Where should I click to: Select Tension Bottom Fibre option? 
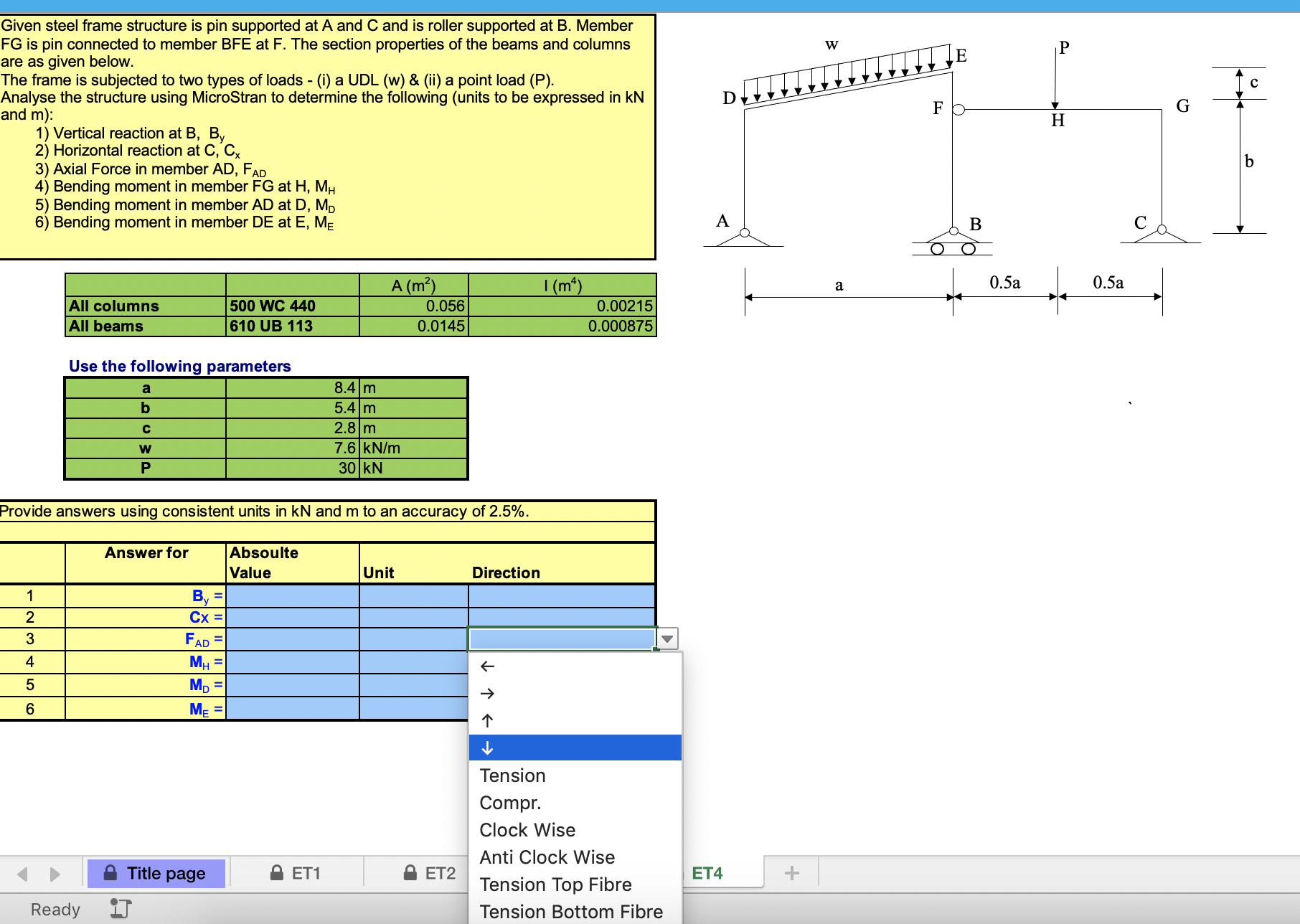pos(571,911)
